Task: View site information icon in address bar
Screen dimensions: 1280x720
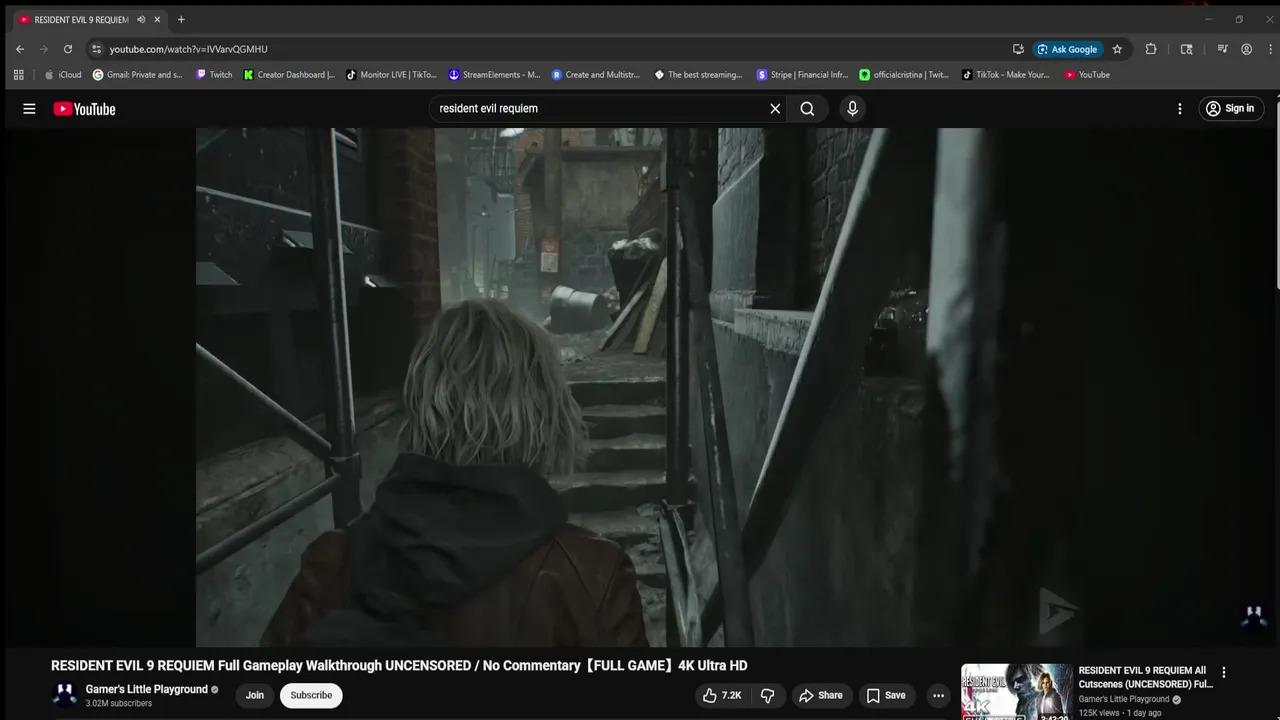Action: (x=96, y=49)
